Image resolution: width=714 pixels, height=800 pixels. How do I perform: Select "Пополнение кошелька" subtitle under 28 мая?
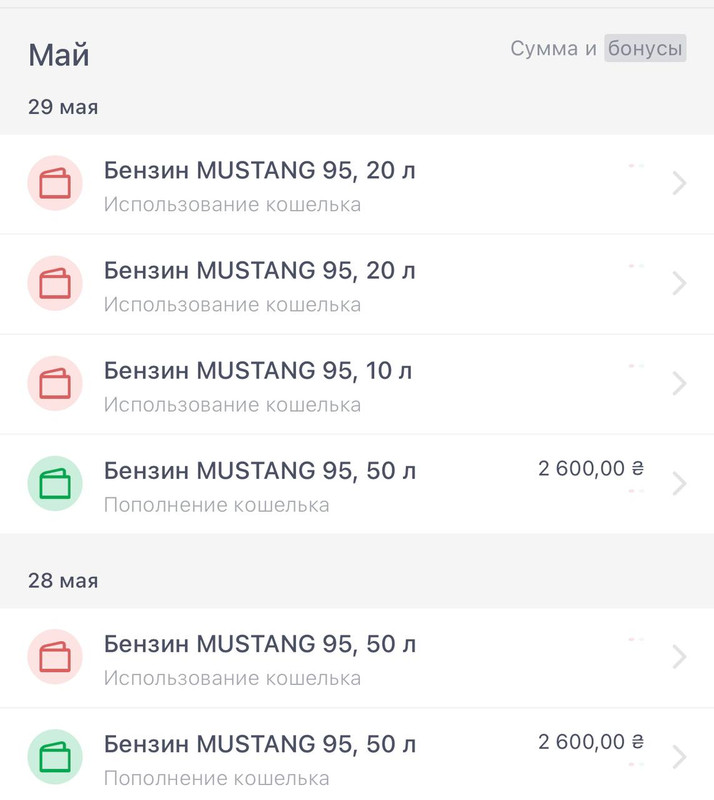tap(216, 778)
